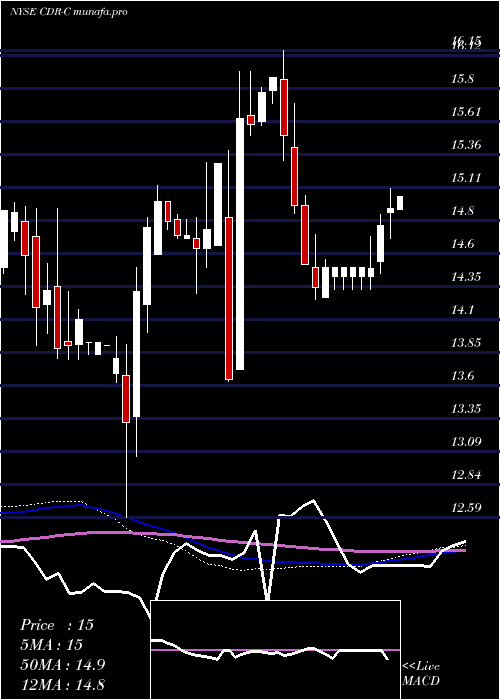500x700 pixels.
Task: Click the 14.8 price axis label
Action: coord(462,211)
